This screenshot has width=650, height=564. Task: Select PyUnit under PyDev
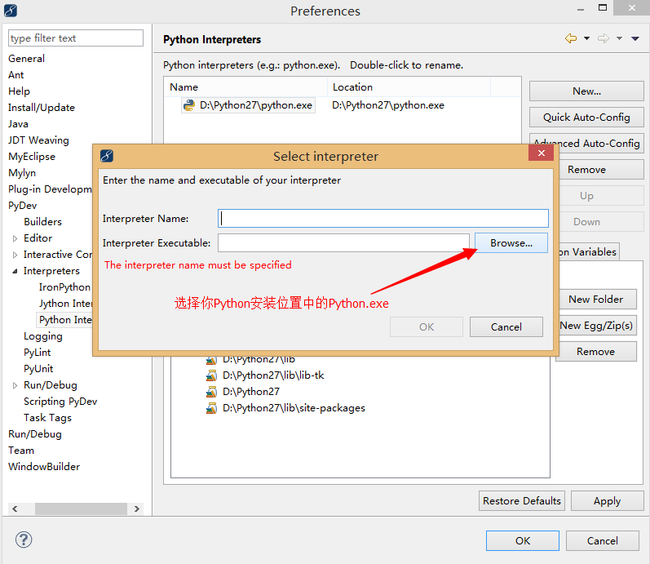click(38, 369)
